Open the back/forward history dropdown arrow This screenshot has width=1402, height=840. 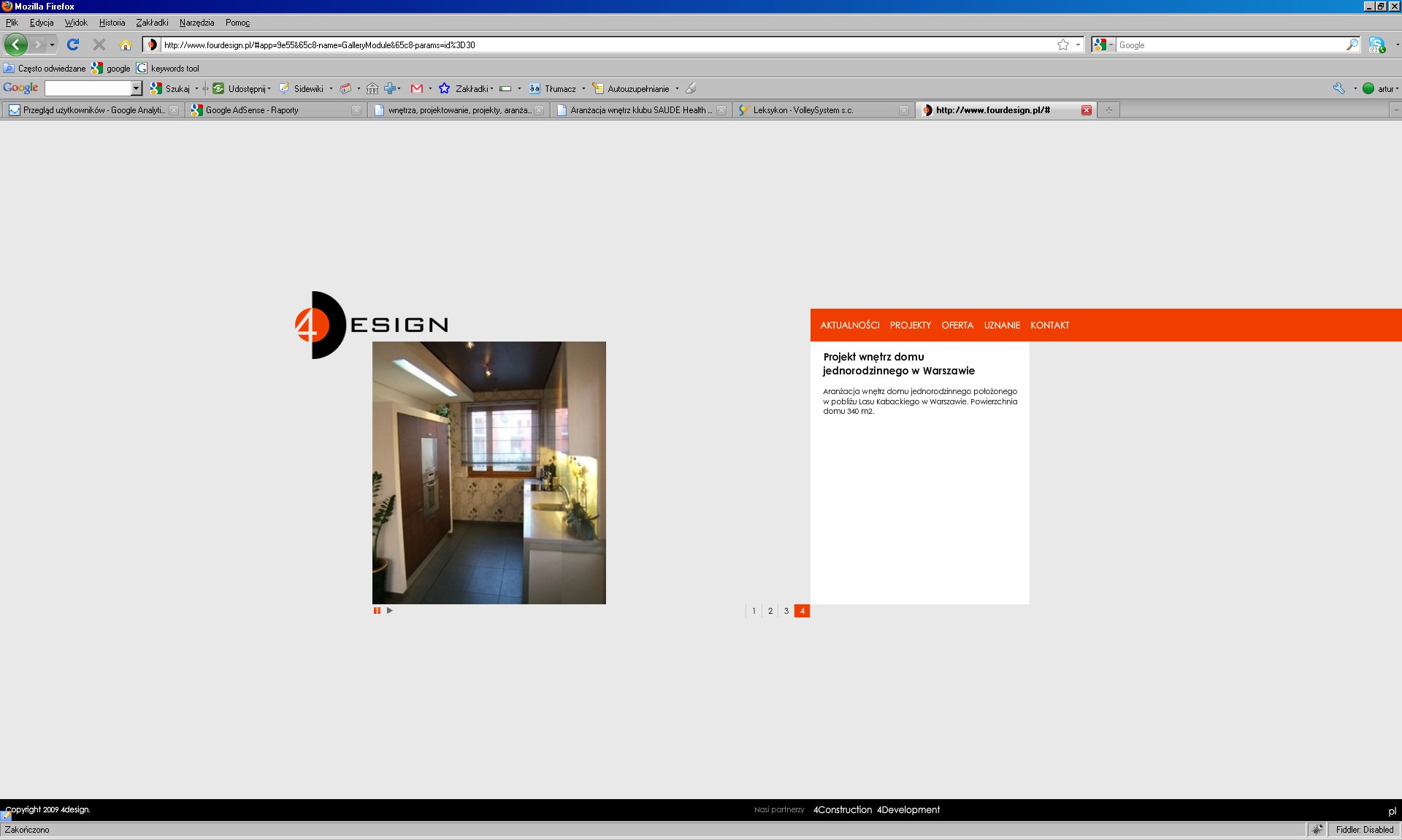(x=52, y=45)
